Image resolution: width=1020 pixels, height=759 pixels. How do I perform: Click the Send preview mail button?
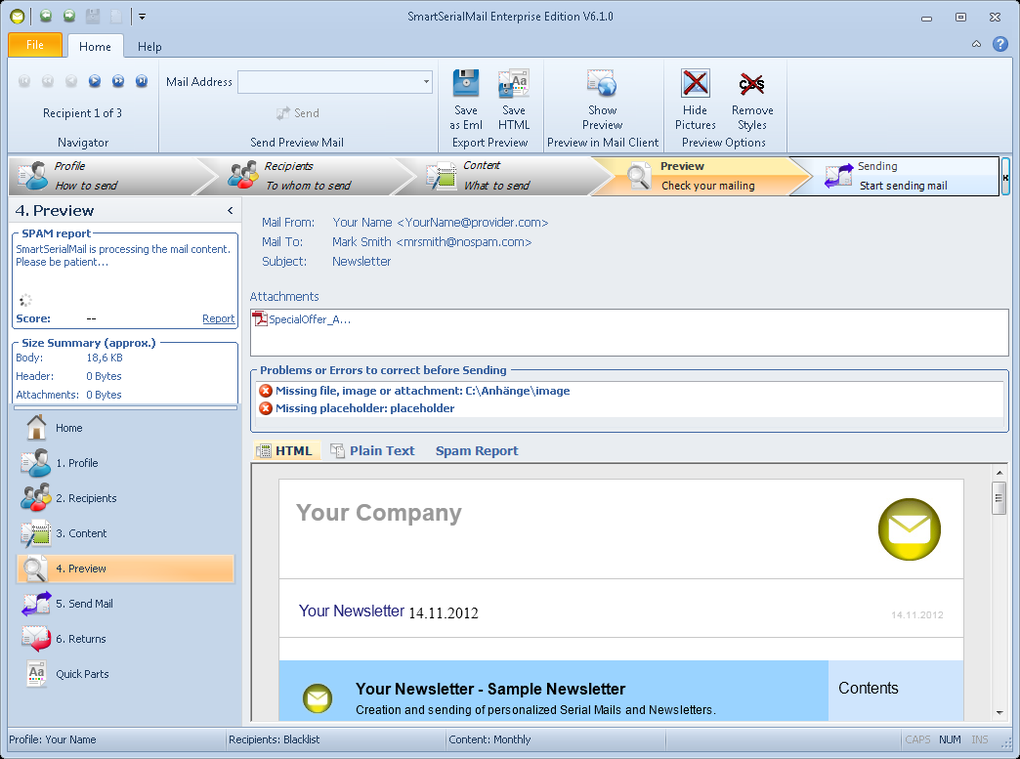297,113
